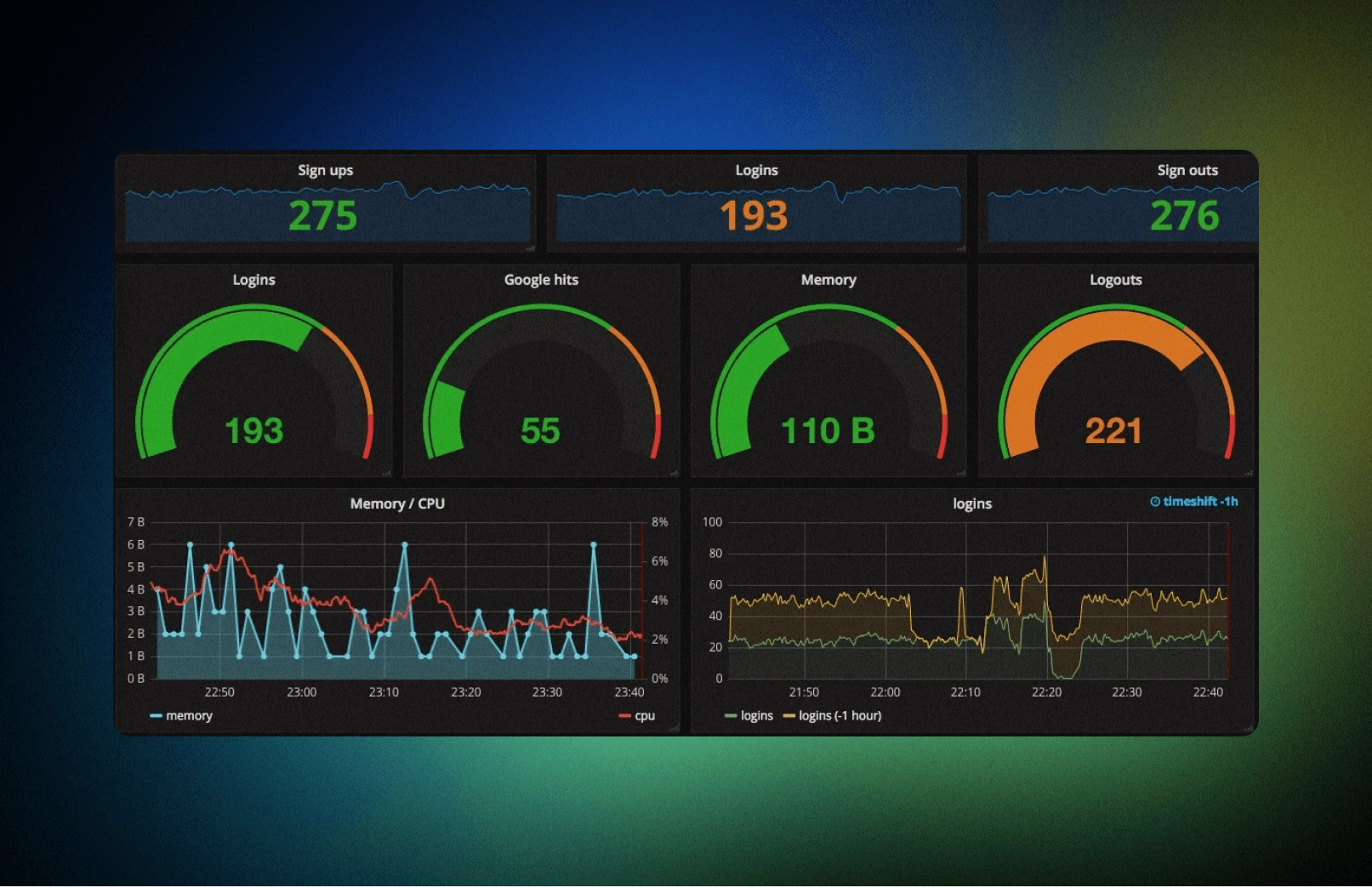Click the 100 y-axis label on logins graph
This screenshot has height=887, width=1372.
[712, 521]
